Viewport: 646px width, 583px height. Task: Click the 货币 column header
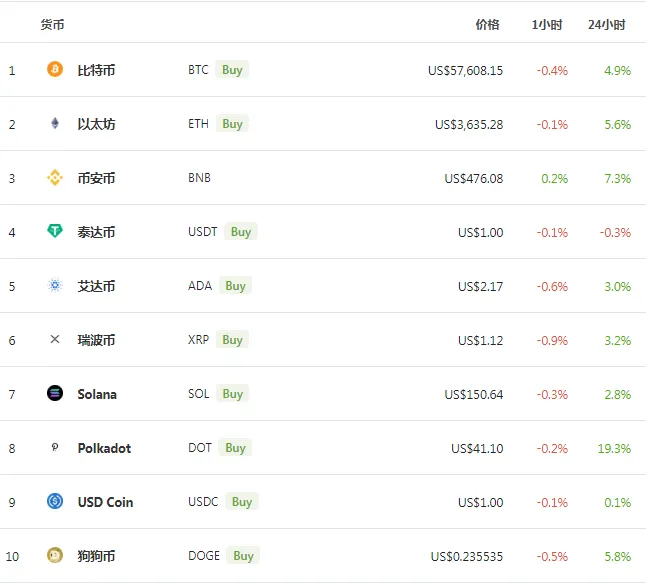click(52, 25)
